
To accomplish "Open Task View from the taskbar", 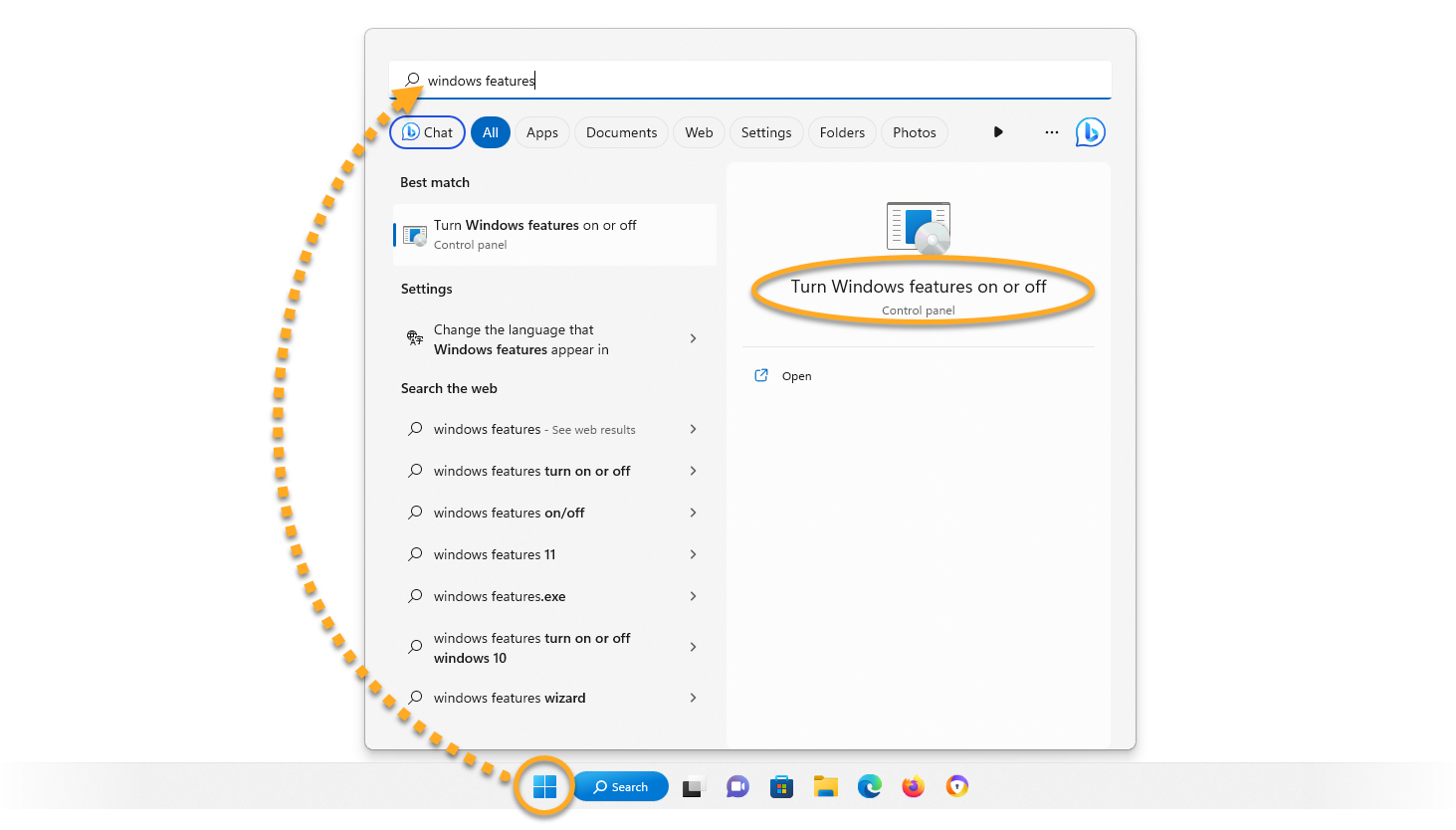I will tap(694, 787).
